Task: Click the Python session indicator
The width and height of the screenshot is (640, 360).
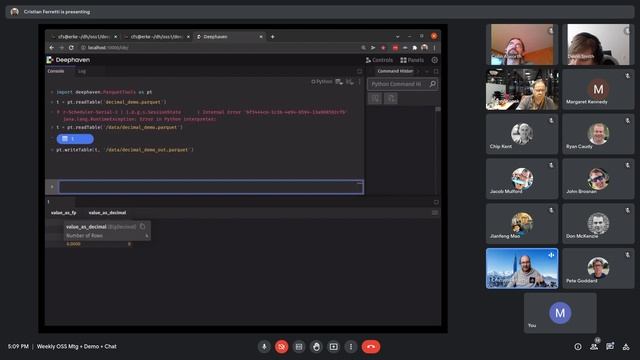Action: pyautogui.click(x=322, y=82)
